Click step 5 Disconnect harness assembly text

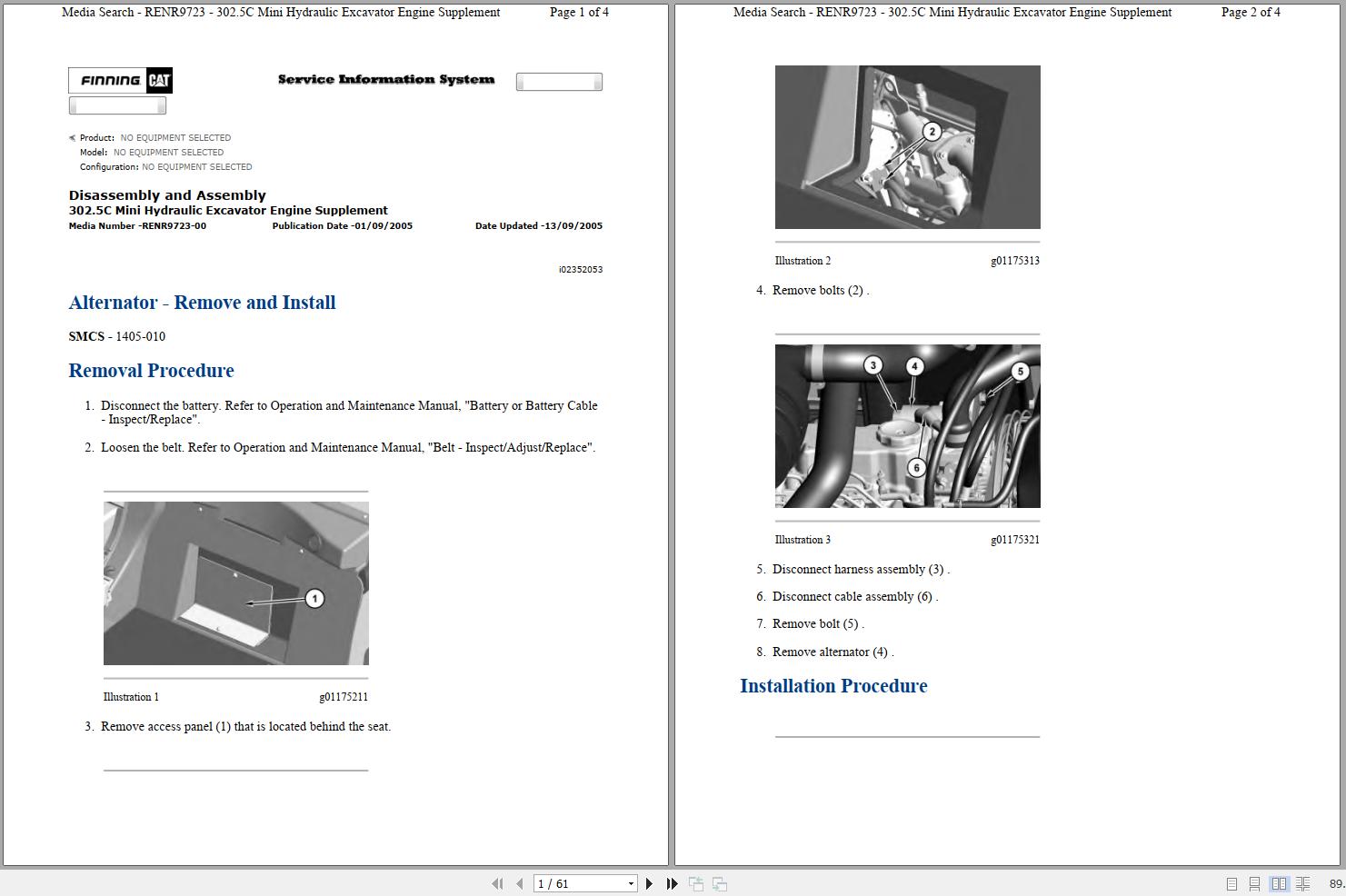pos(862,570)
